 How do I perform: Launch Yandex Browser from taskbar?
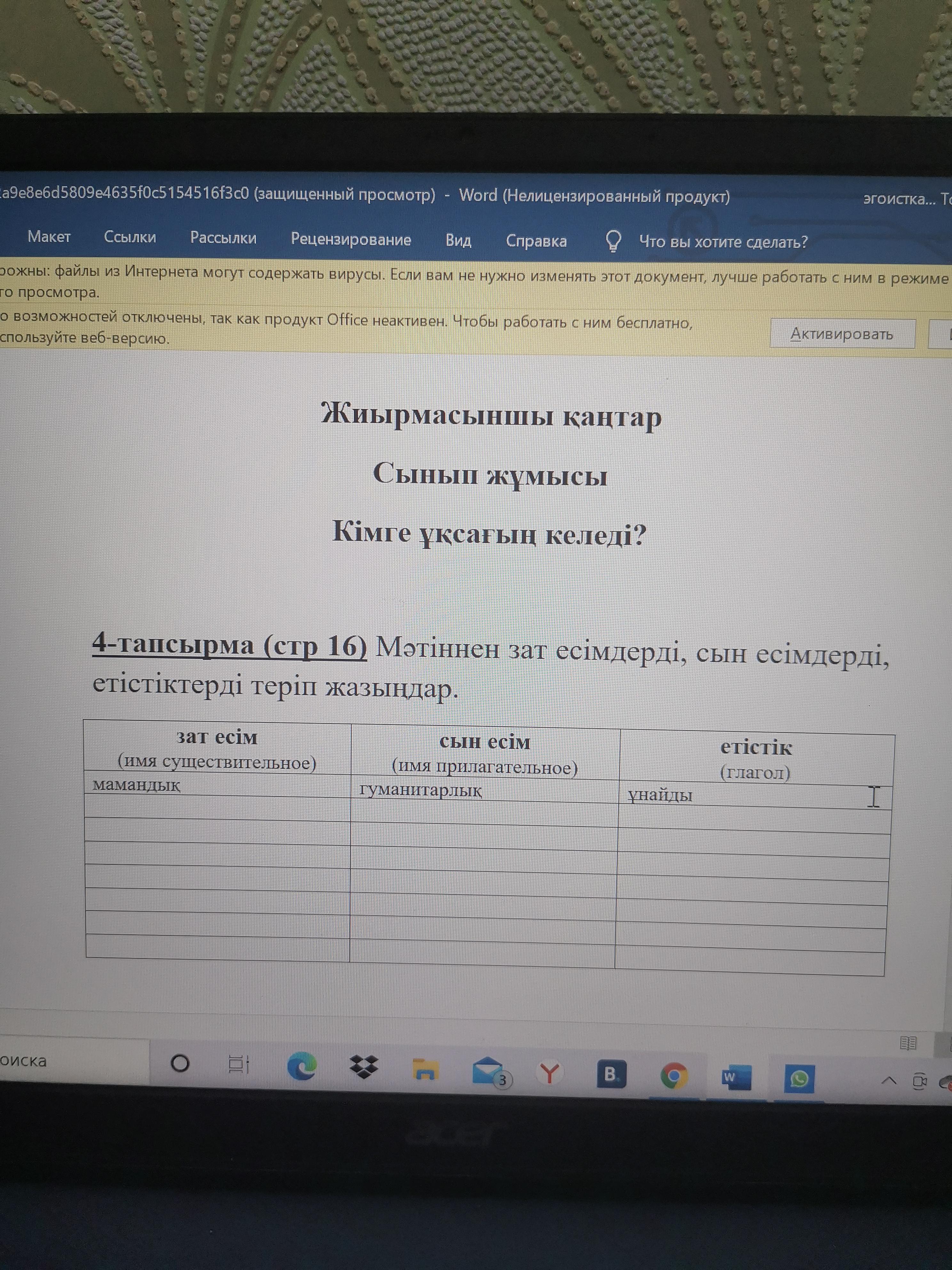coord(549,1073)
